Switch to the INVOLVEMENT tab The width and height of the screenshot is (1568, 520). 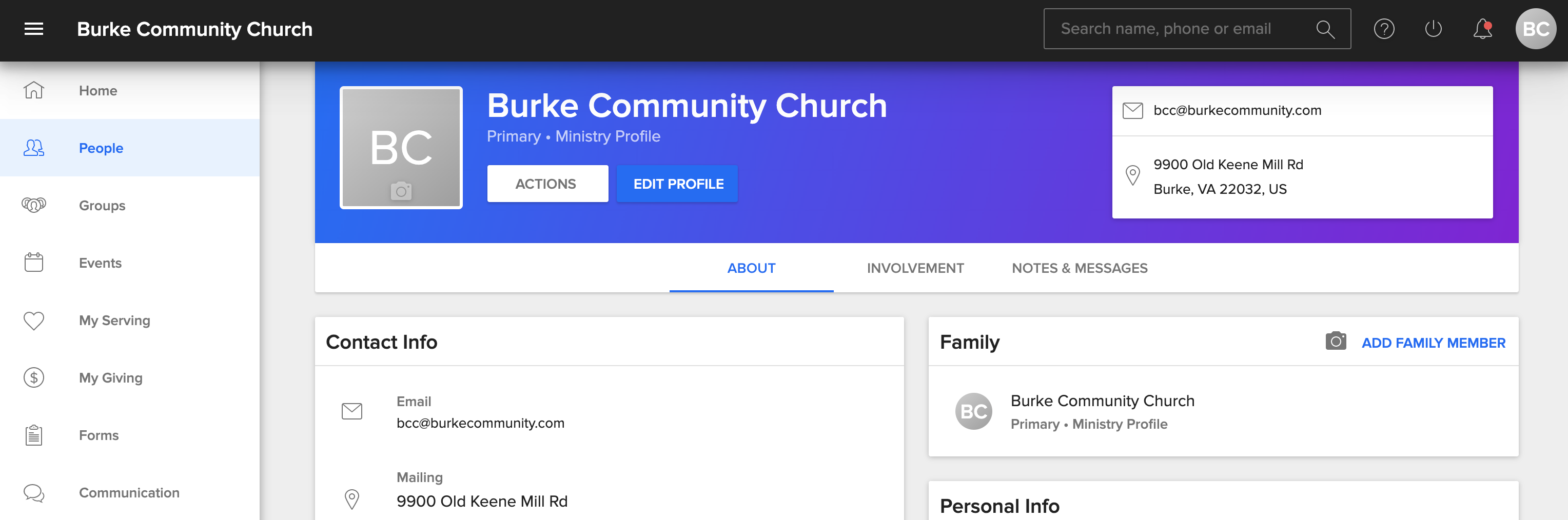915,268
